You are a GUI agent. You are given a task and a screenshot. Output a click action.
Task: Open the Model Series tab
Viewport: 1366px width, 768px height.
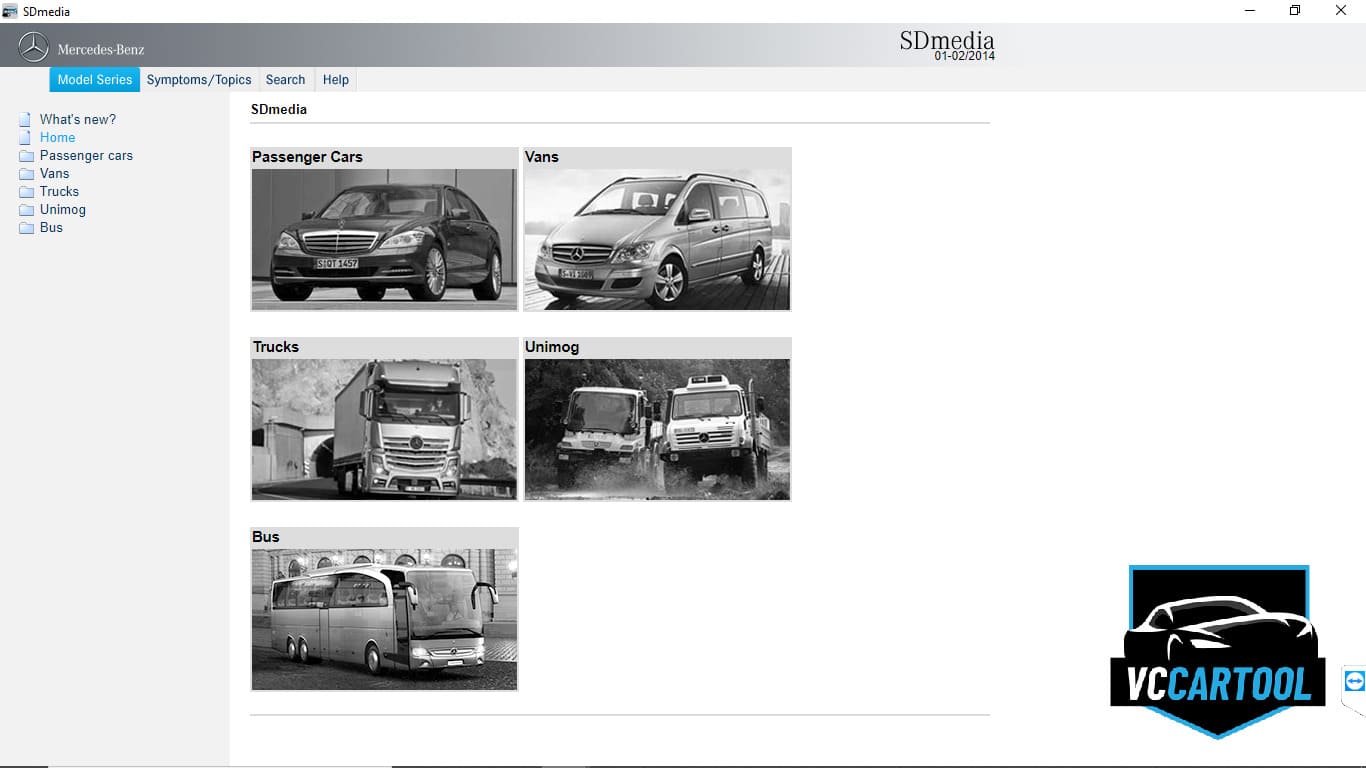(x=95, y=80)
